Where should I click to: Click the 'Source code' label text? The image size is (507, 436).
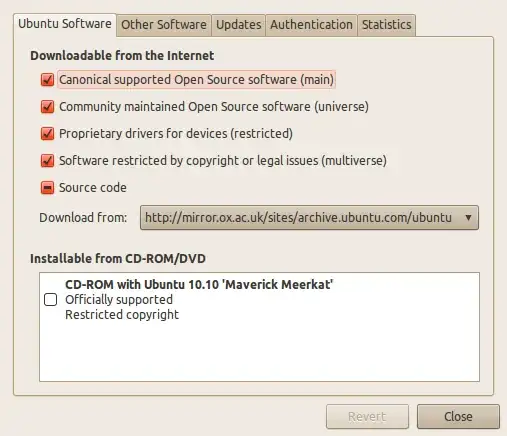click(x=93, y=188)
